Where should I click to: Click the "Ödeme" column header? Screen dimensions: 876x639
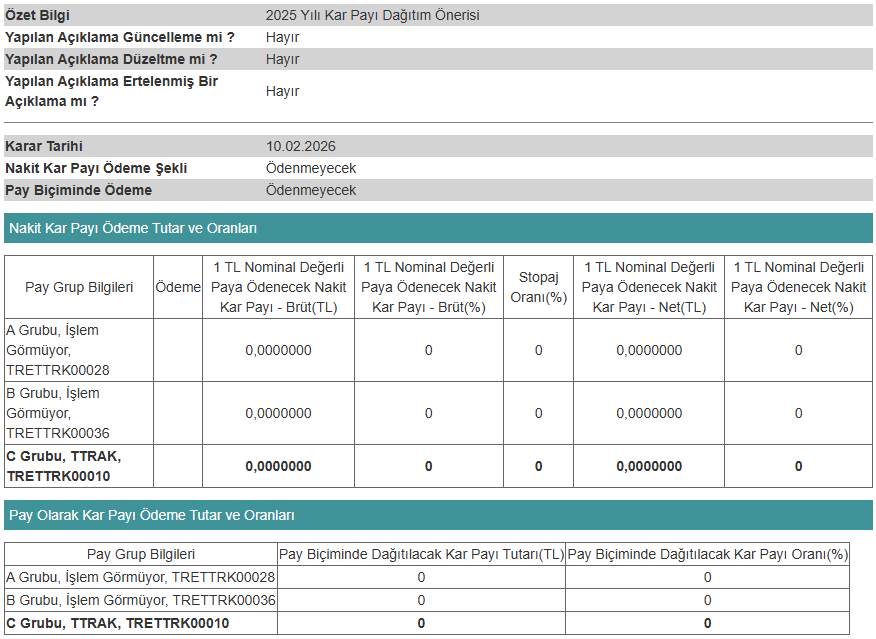(178, 287)
